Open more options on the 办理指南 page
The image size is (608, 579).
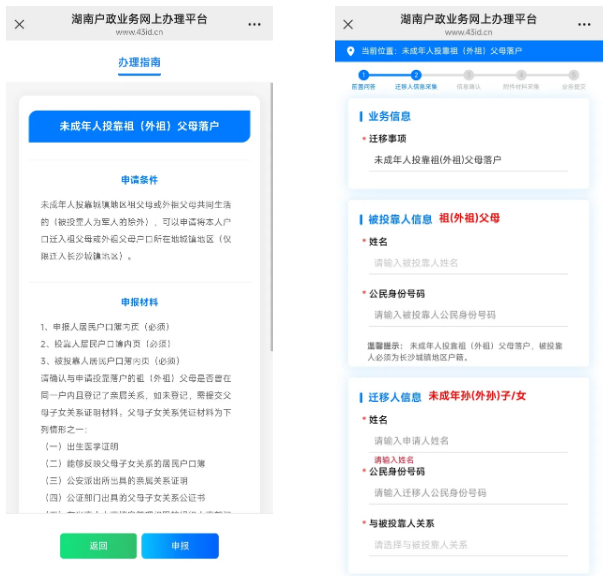point(255,24)
